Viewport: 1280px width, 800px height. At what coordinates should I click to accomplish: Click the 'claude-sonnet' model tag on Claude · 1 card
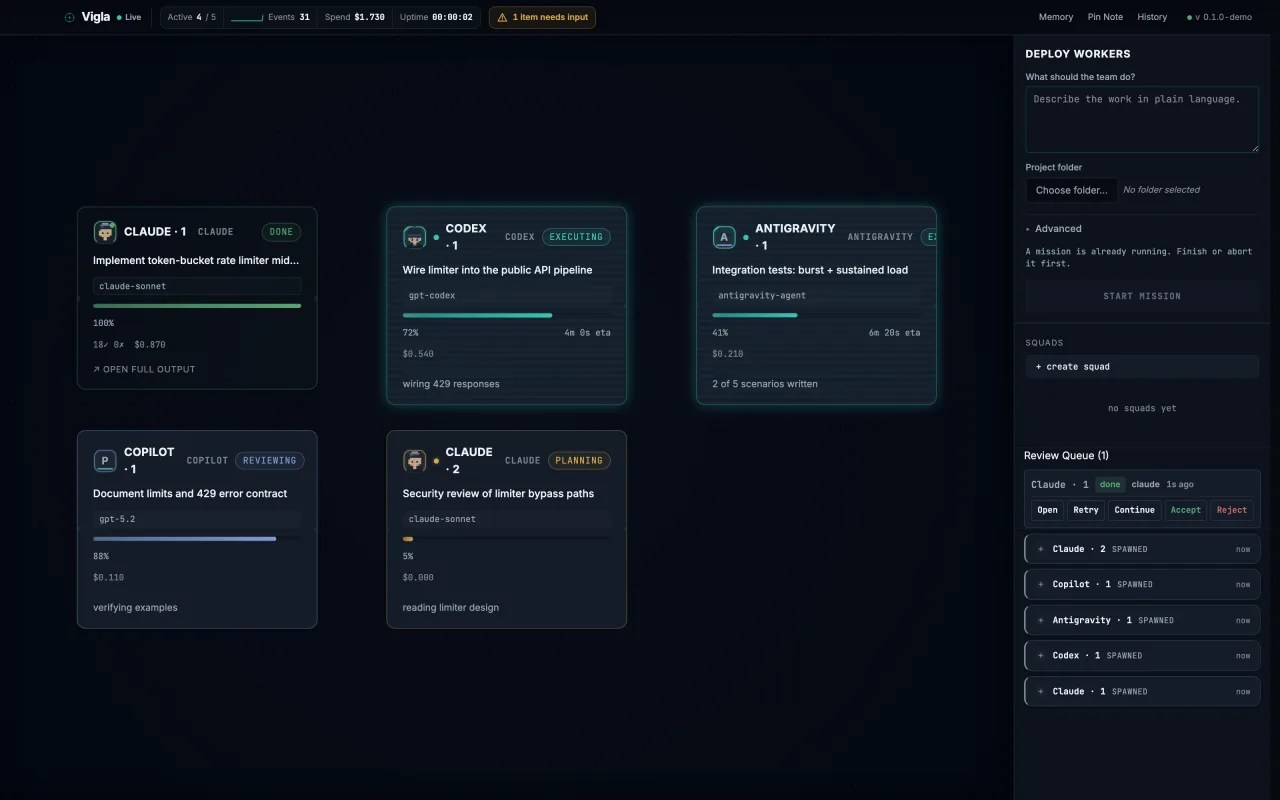(x=197, y=286)
